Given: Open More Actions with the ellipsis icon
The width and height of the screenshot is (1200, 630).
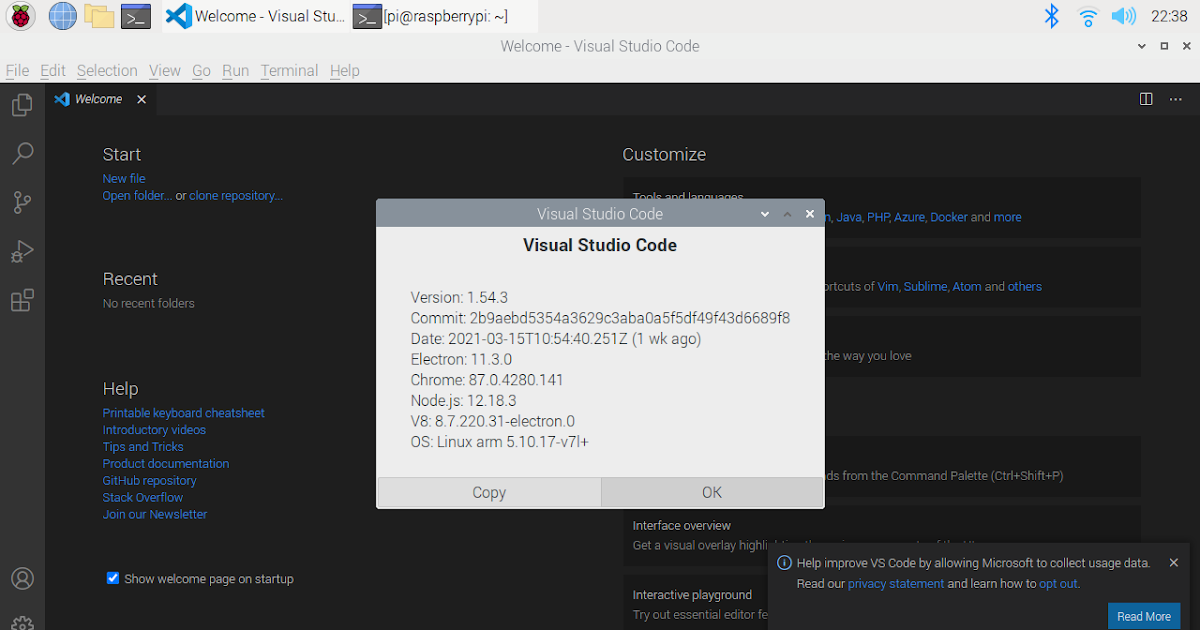Looking at the screenshot, I should coord(1175,99).
